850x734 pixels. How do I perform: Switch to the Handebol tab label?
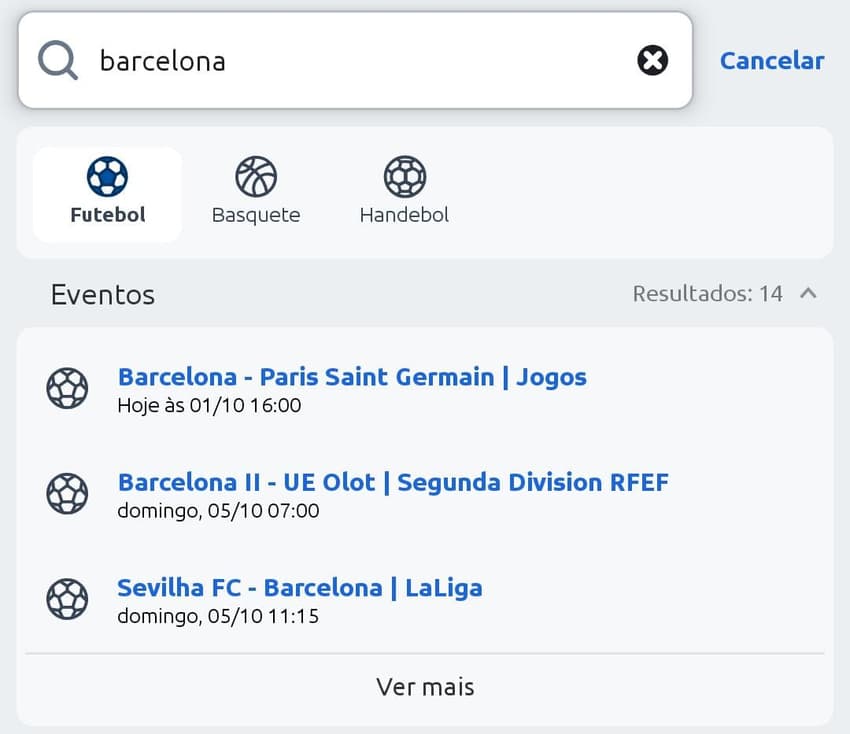click(x=404, y=215)
